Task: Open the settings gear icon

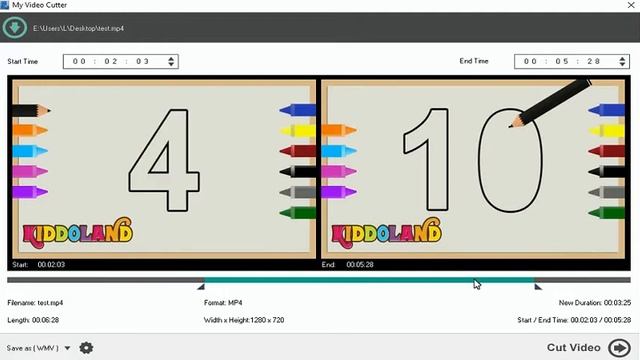Action: click(86, 348)
